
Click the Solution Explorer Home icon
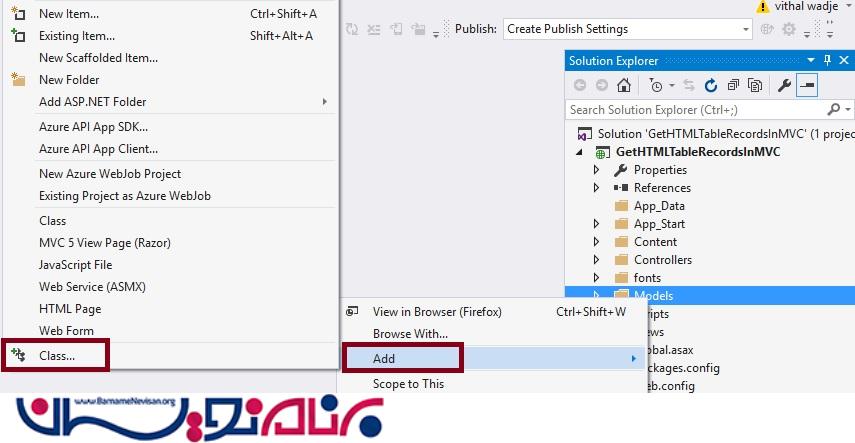click(624, 85)
